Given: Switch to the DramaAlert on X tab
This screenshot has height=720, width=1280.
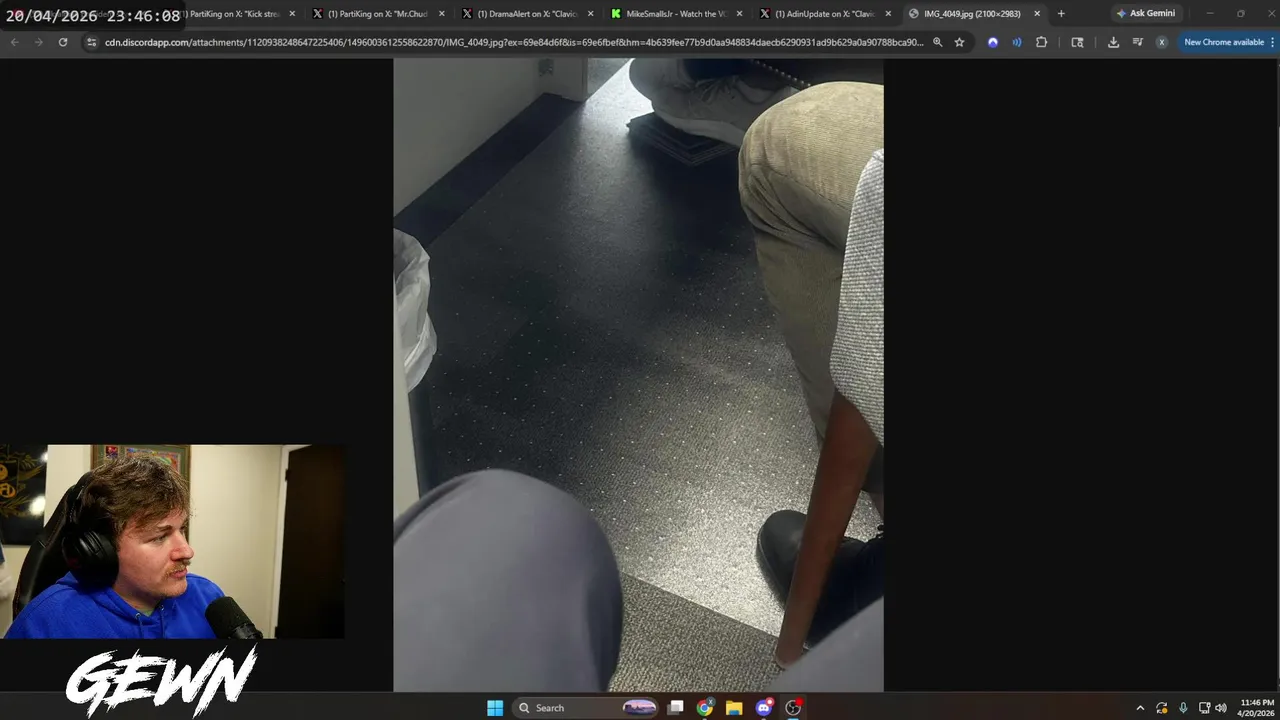Looking at the screenshot, I should 526,14.
